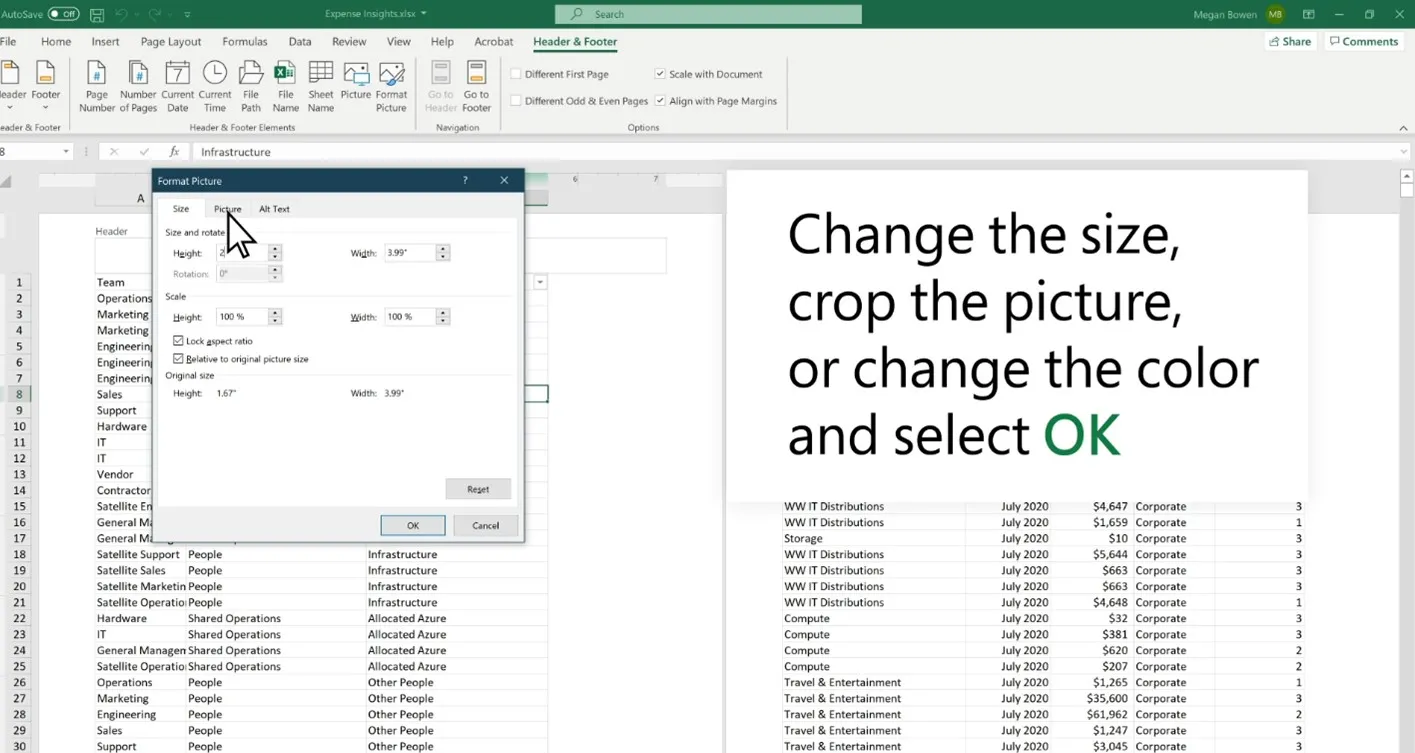Click OK in Format Picture dialog
1415x753 pixels.
(x=413, y=525)
